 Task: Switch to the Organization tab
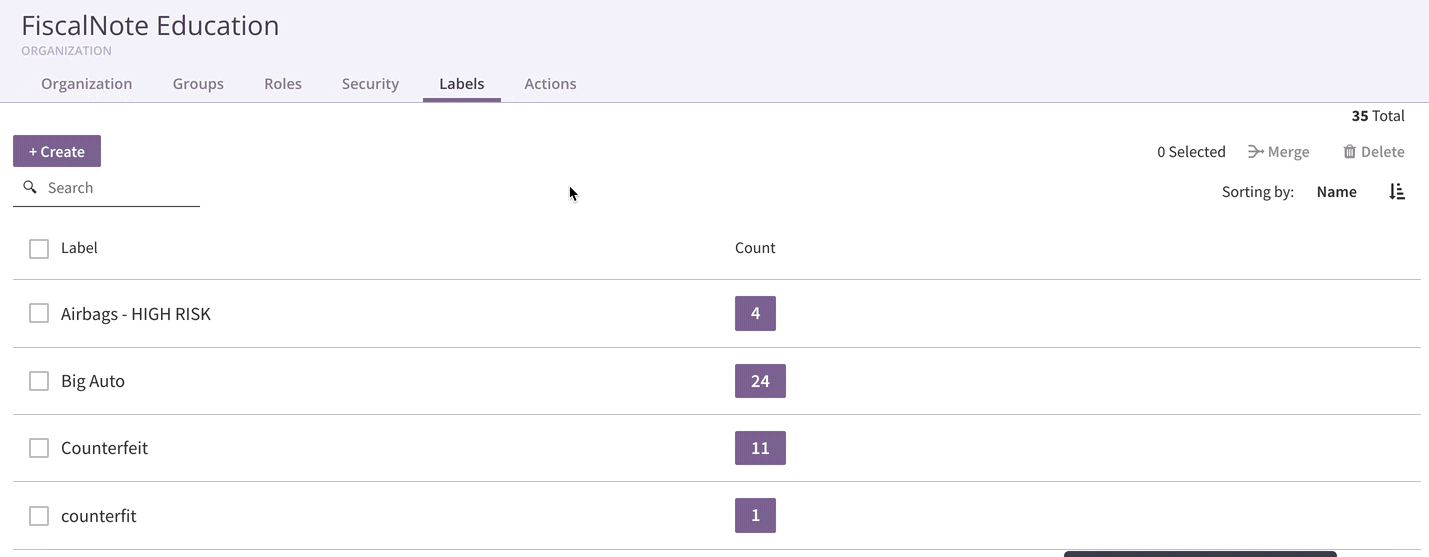(87, 84)
